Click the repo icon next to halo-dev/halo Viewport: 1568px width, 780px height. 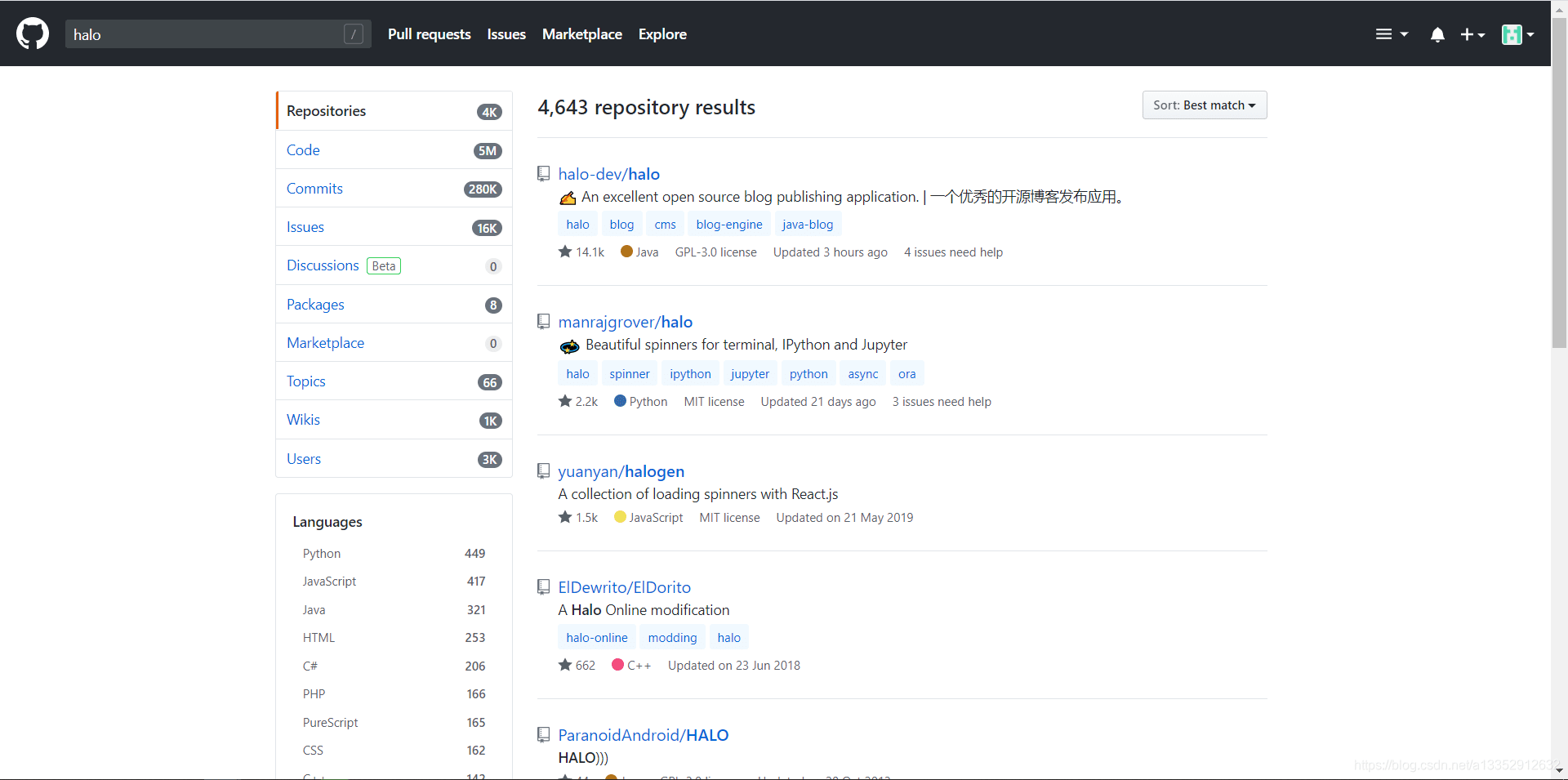[x=543, y=173]
